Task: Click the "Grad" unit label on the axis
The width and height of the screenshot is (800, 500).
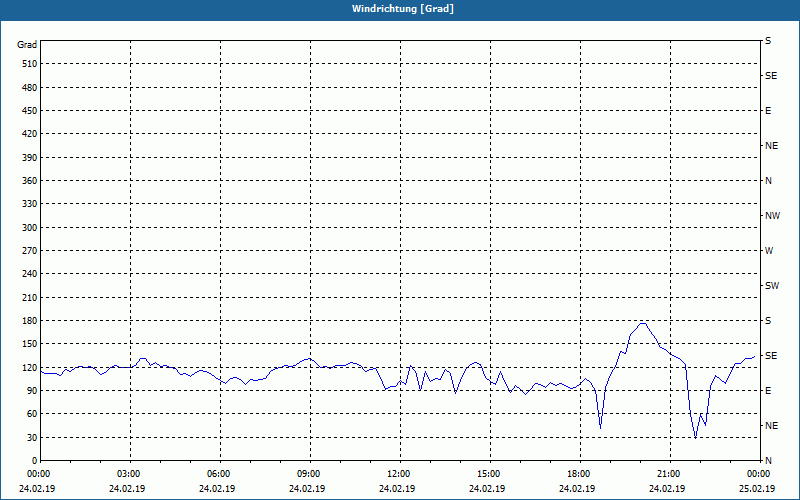Action: click(x=27, y=45)
